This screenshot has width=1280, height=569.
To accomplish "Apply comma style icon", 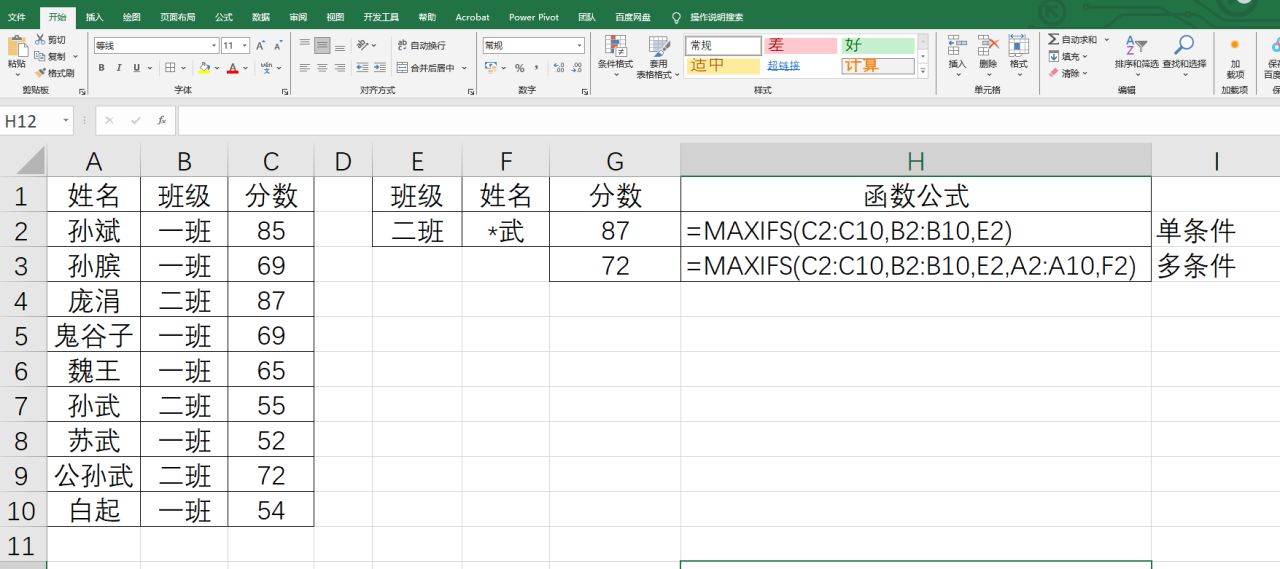I will [x=537, y=68].
